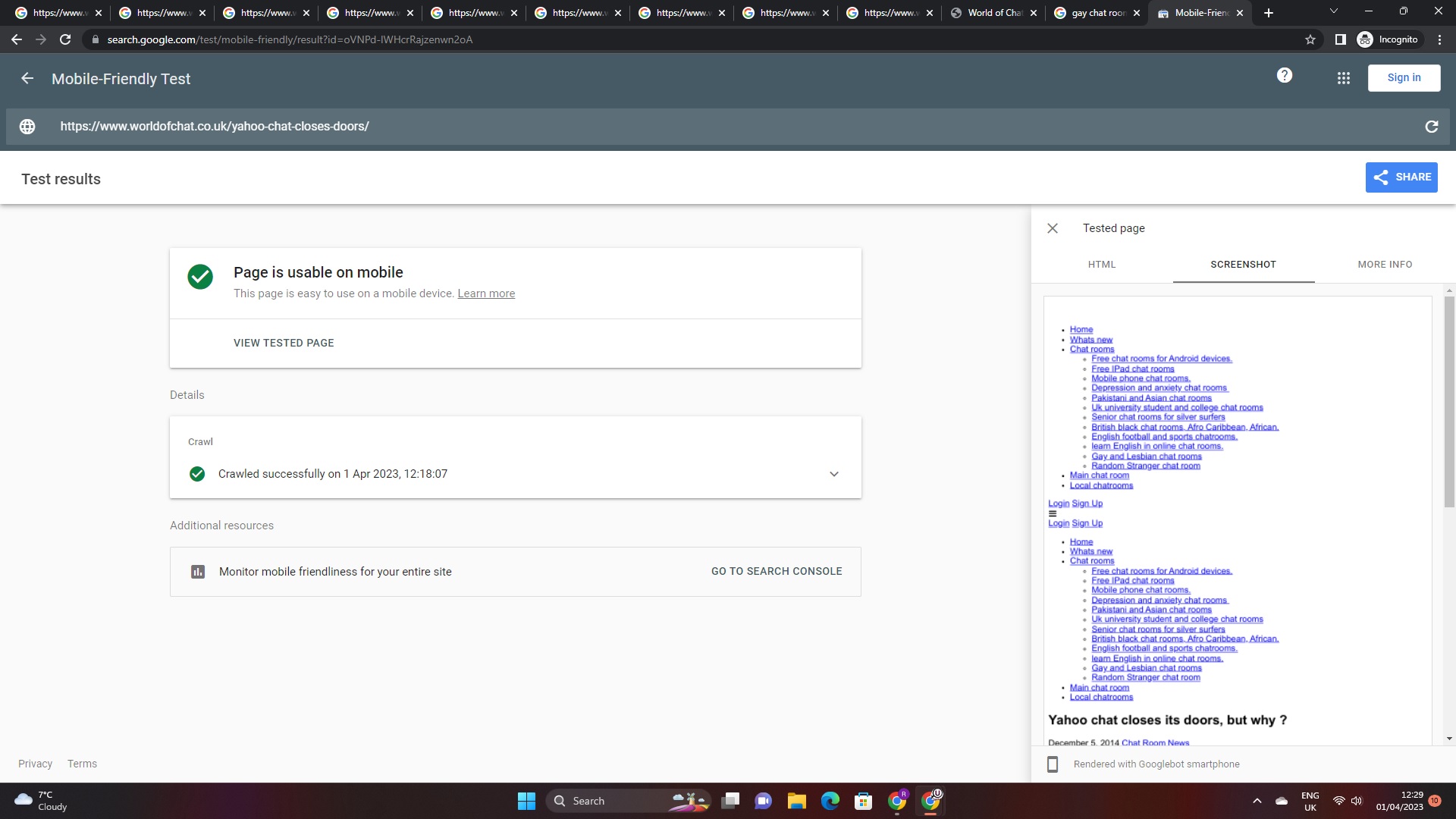Click the Sign in button
The width and height of the screenshot is (1456, 819).
tap(1404, 77)
